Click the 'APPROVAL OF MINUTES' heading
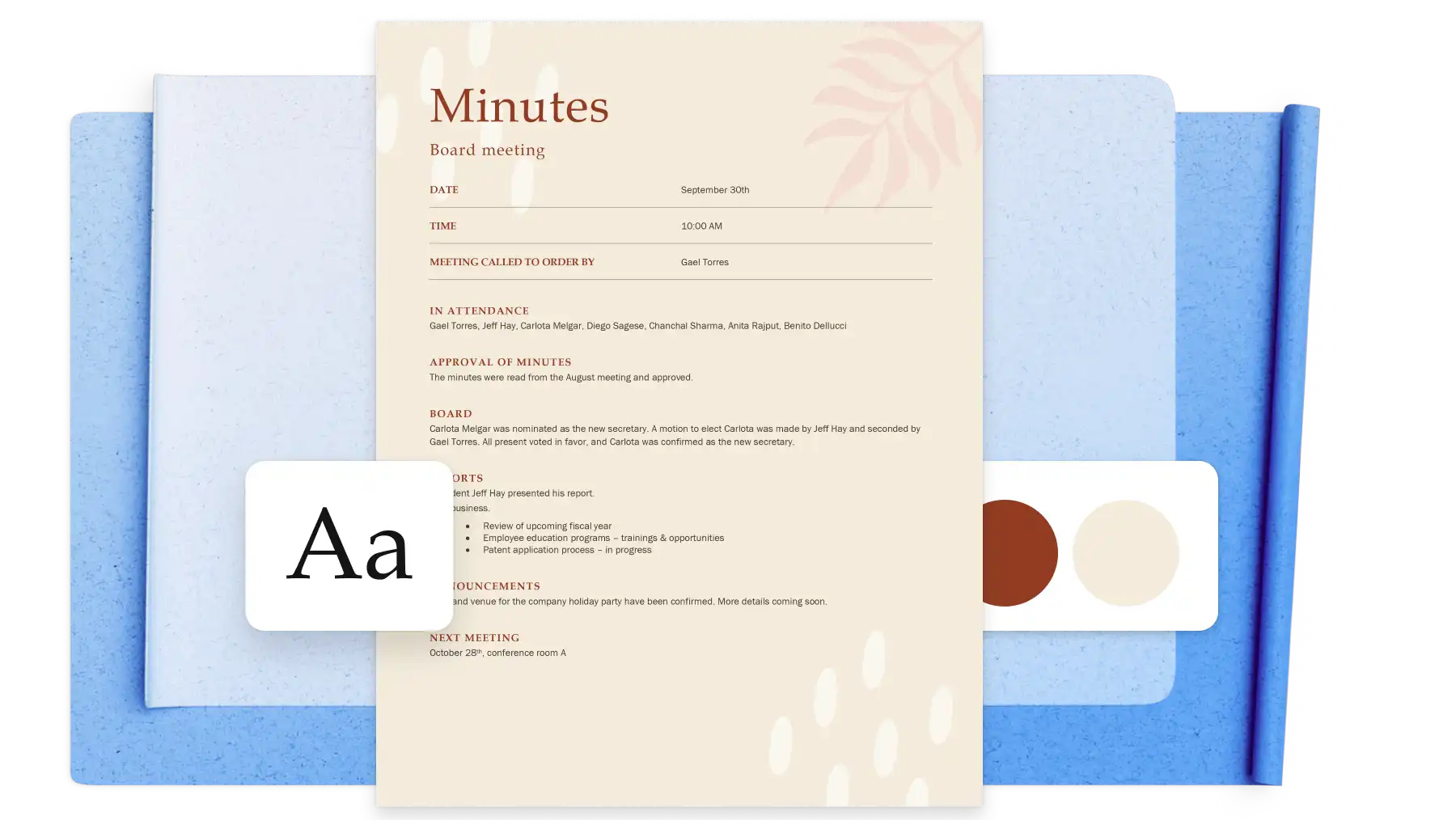The width and height of the screenshot is (1456, 820). (501, 362)
